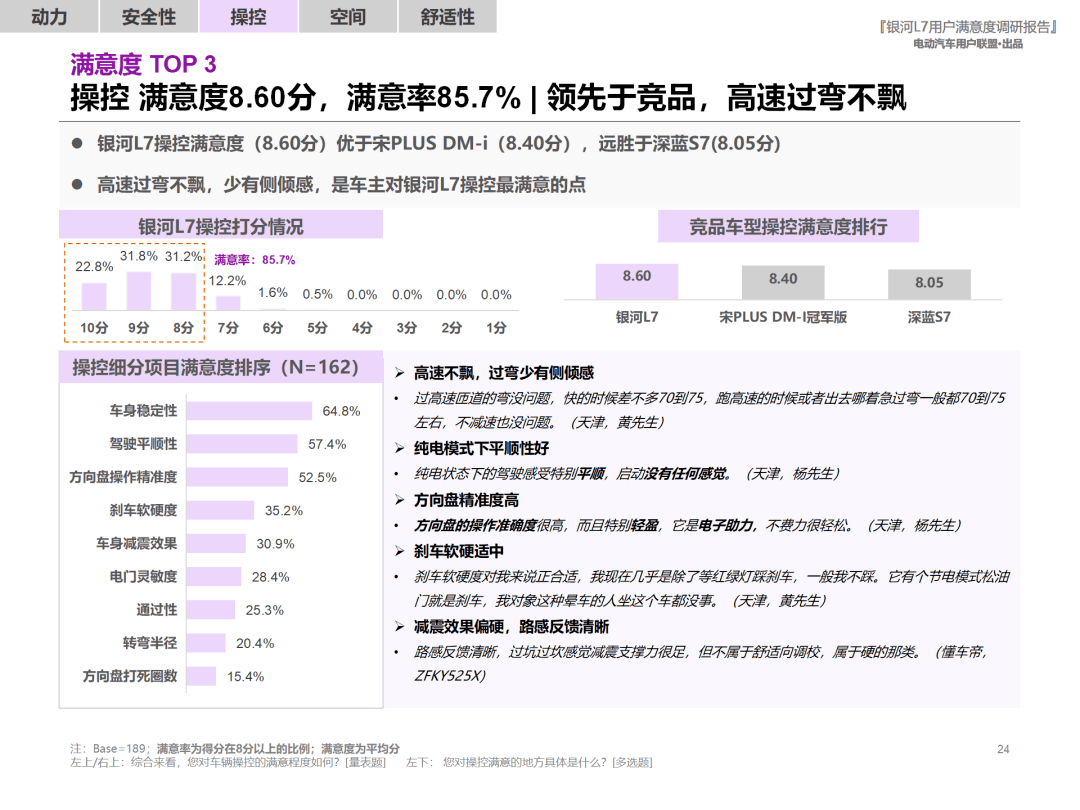Click the 25.3% value
This screenshot has height=810, width=1080.
264,610
